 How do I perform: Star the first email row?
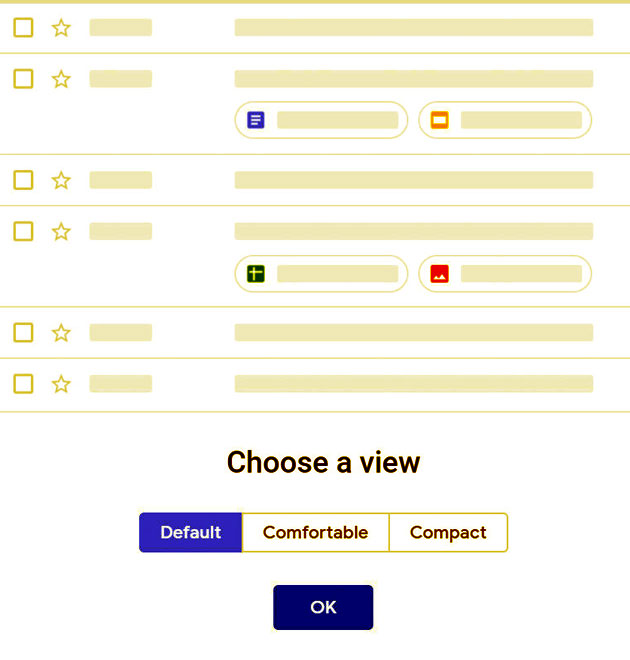click(x=61, y=28)
